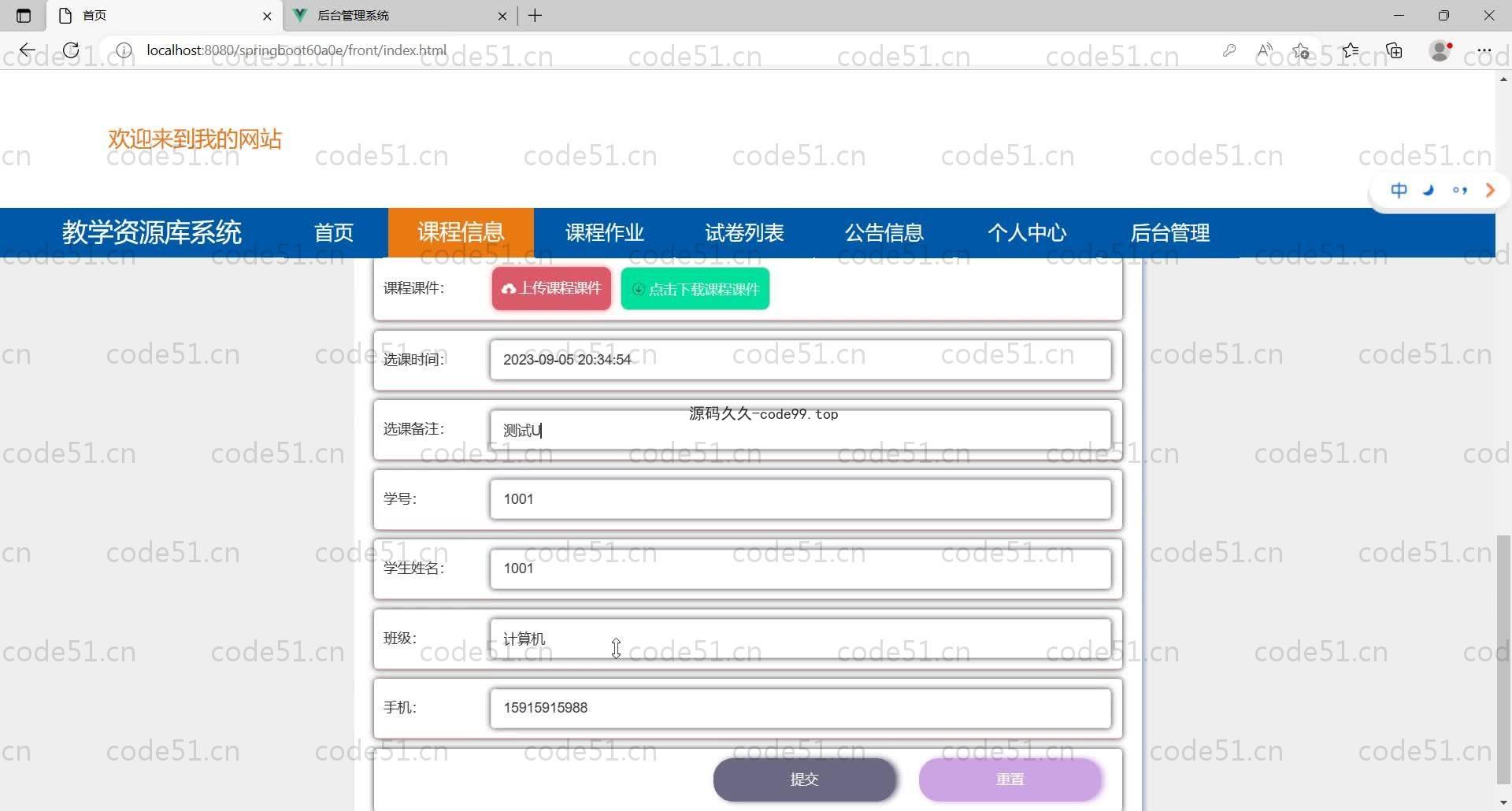Screen dimensions: 1512x811
Task: Open a new tab with the plus icon
Action: (x=535, y=16)
